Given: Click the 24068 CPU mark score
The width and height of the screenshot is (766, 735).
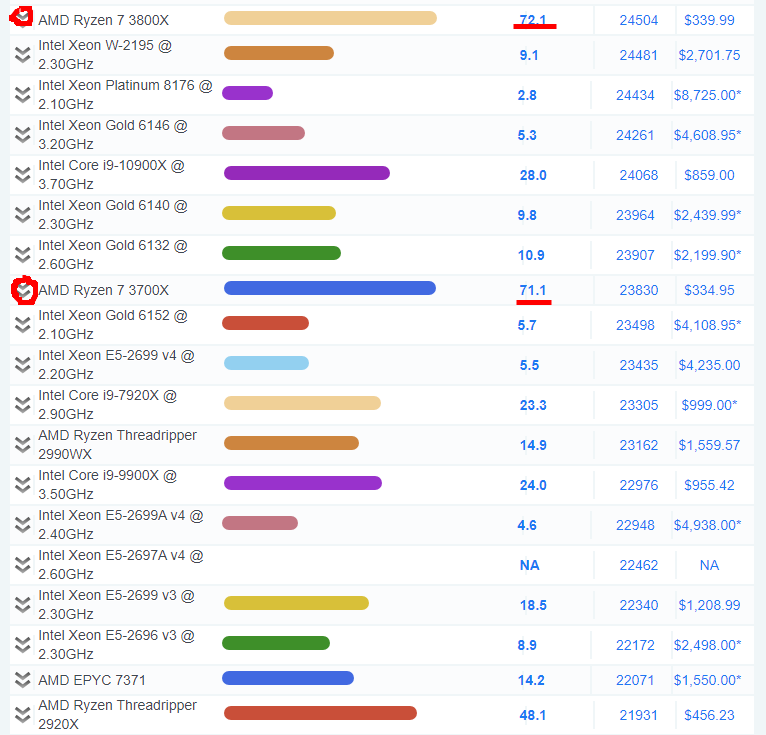Looking at the screenshot, I should pos(639,175).
